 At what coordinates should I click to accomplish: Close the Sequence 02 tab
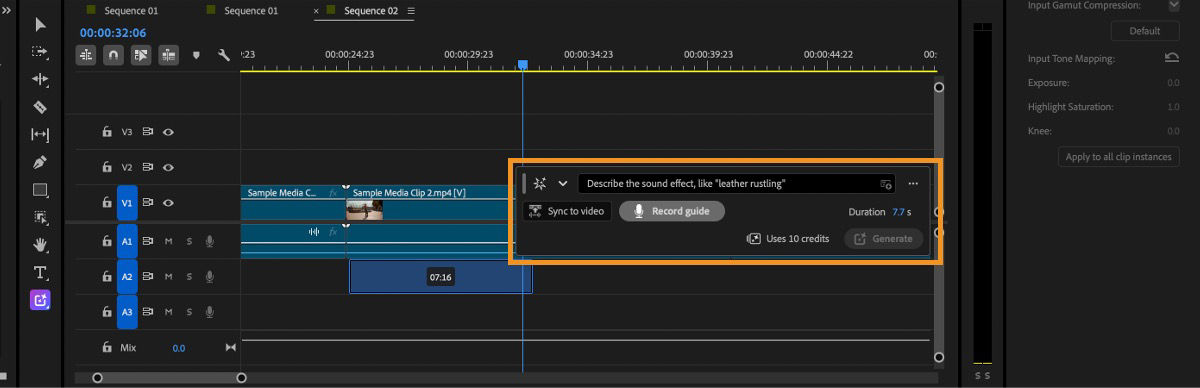[x=317, y=11]
